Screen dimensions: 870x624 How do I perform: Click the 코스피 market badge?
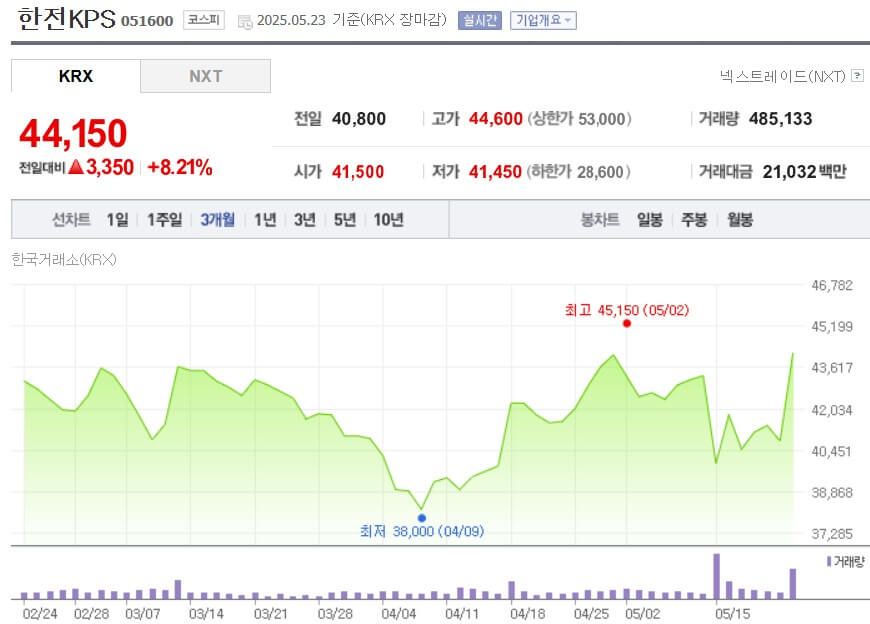tap(204, 20)
